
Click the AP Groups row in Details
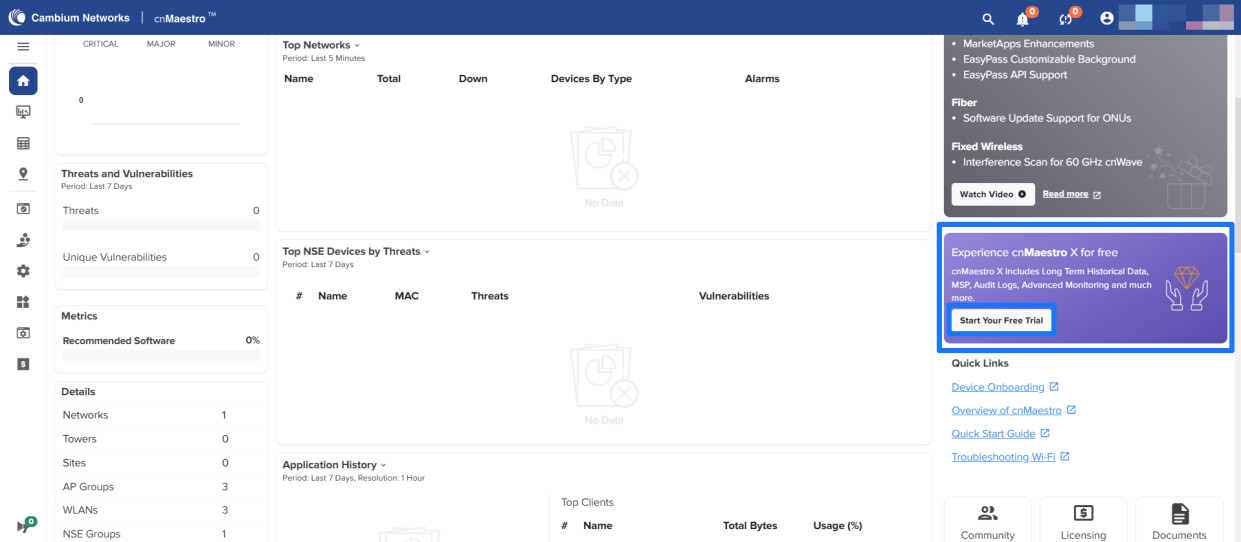(160, 487)
